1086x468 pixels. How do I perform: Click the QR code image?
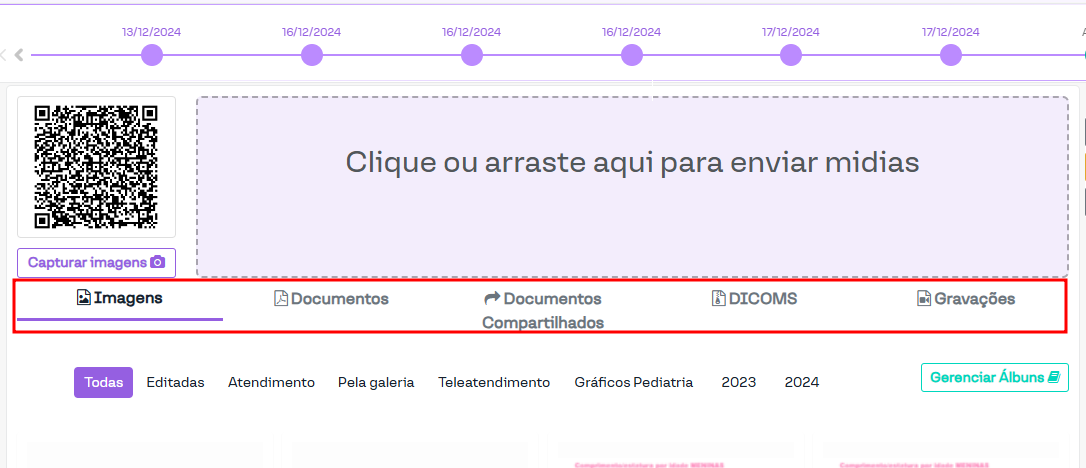(96, 166)
